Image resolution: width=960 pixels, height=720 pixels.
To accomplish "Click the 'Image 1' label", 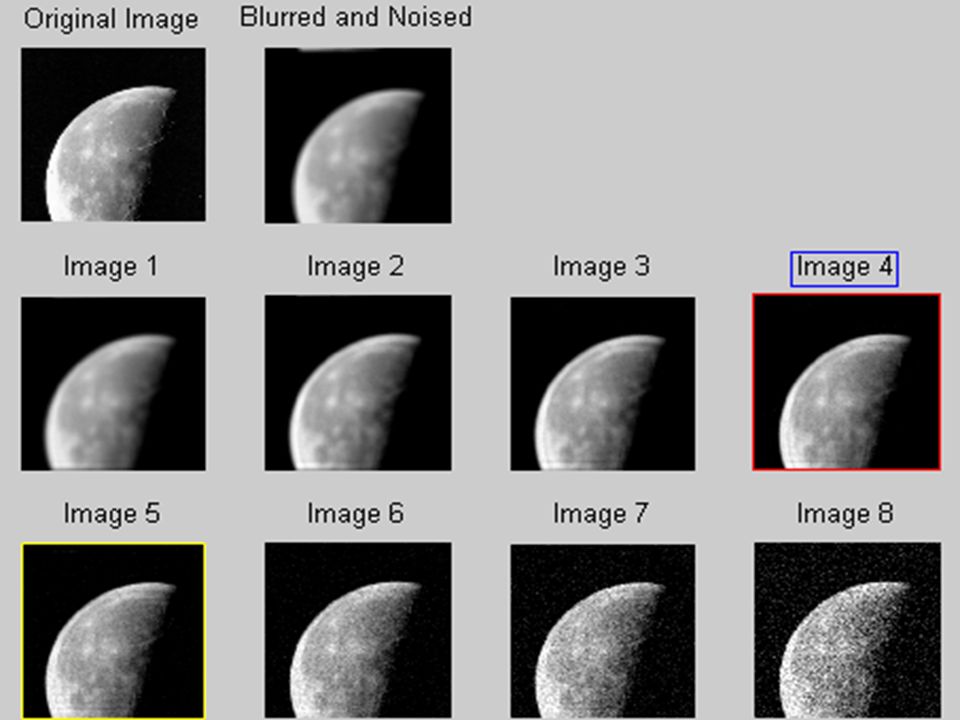I will click(x=111, y=267).
